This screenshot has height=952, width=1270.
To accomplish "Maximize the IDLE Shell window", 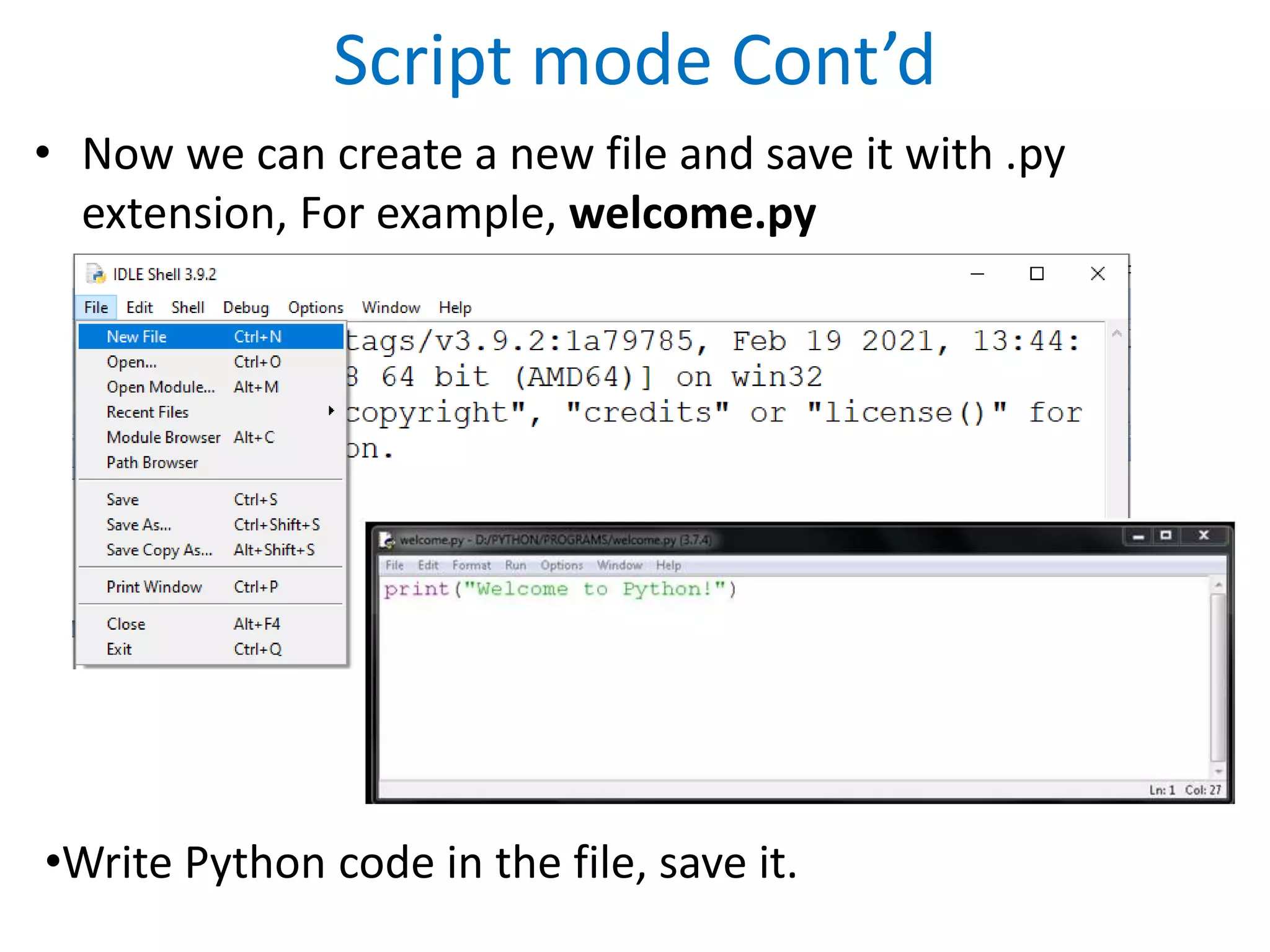I will point(1037,274).
